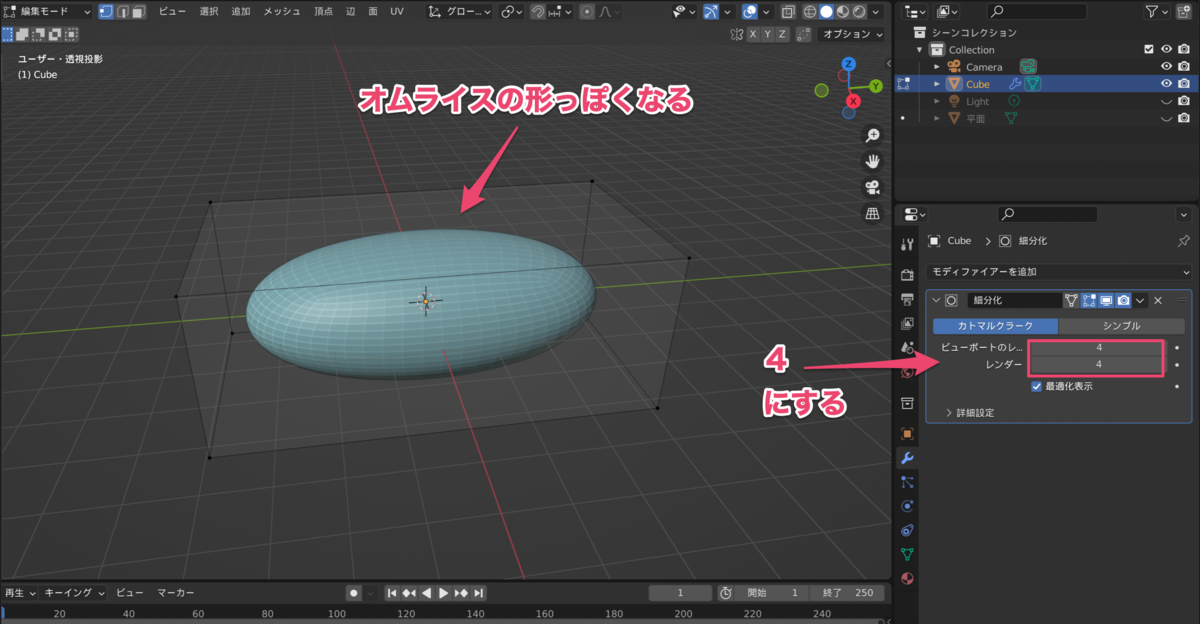Click Cube's mesh data icon in outliner
The height and width of the screenshot is (624, 1200).
click(x=1034, y=84)
